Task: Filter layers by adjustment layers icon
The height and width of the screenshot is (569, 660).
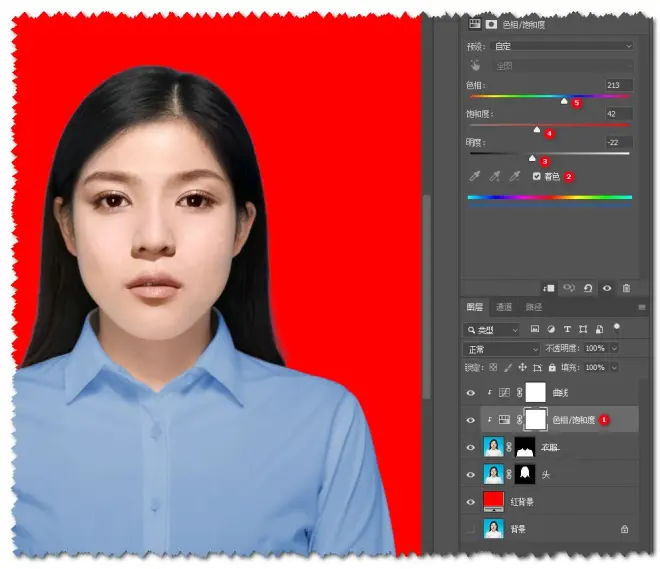Action: pos(551,329)
